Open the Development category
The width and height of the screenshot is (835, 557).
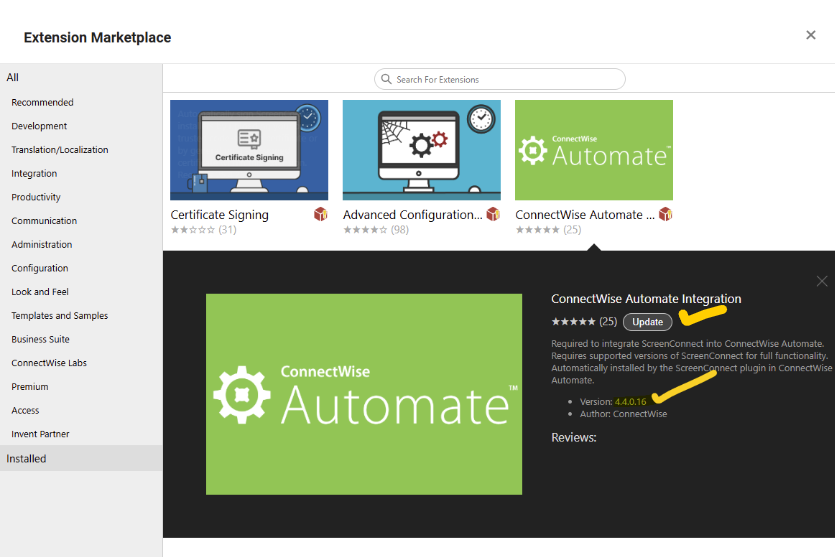click(x=39, y=126)
